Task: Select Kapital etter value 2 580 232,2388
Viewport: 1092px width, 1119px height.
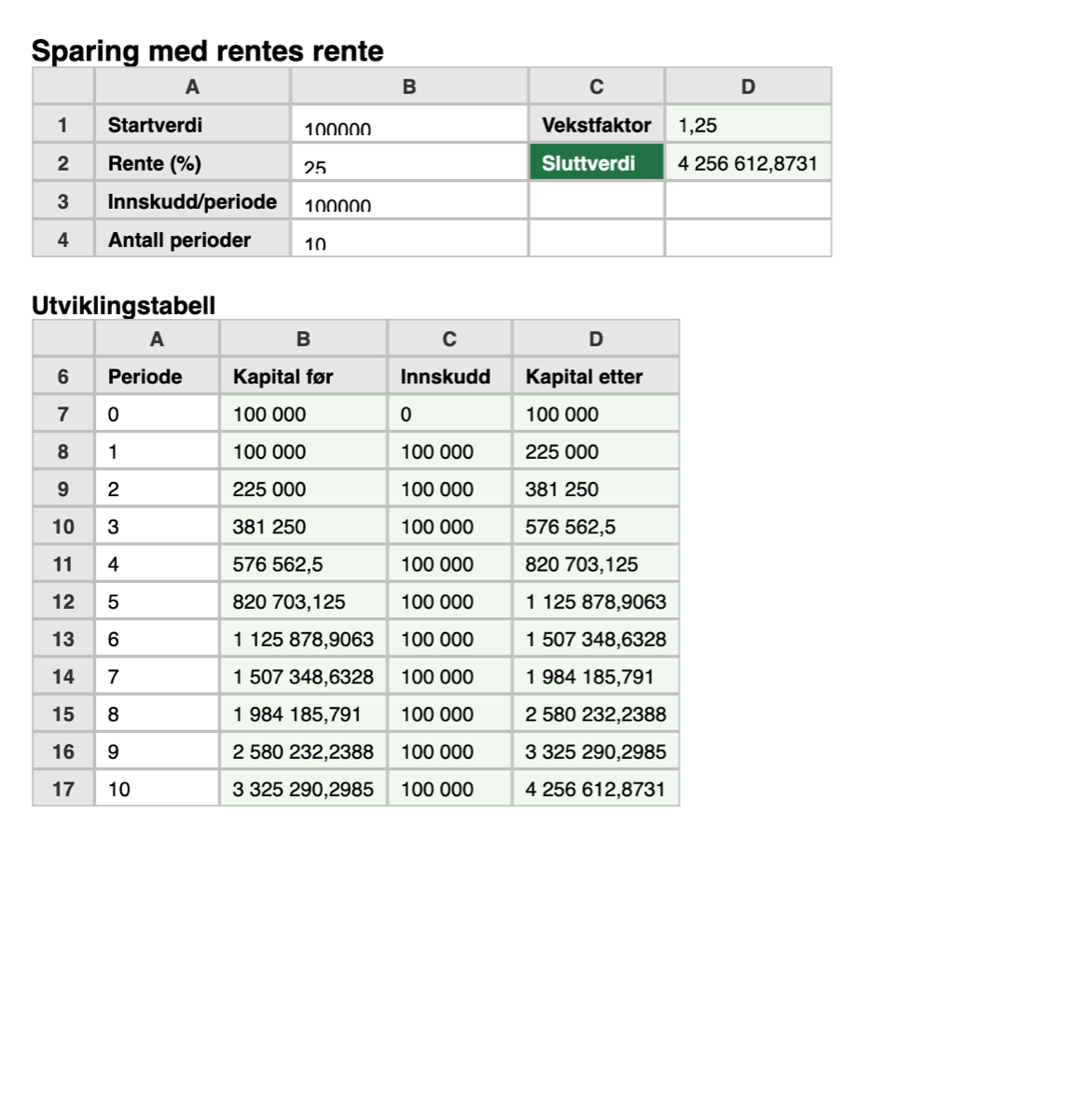Action: (596, 714)
